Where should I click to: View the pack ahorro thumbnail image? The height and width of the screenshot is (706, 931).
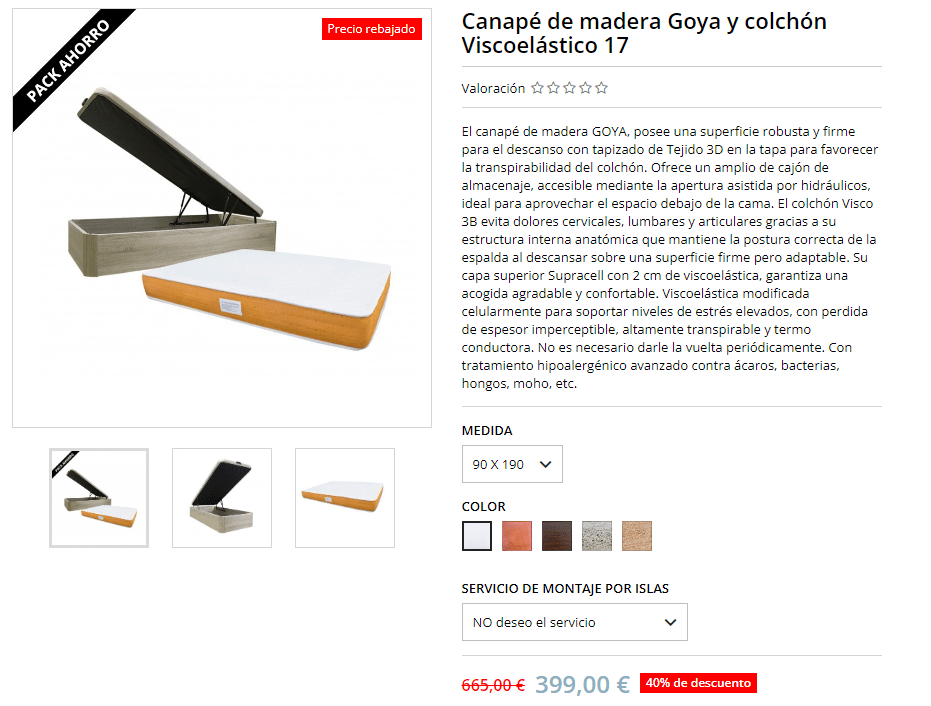pos(99,498)
